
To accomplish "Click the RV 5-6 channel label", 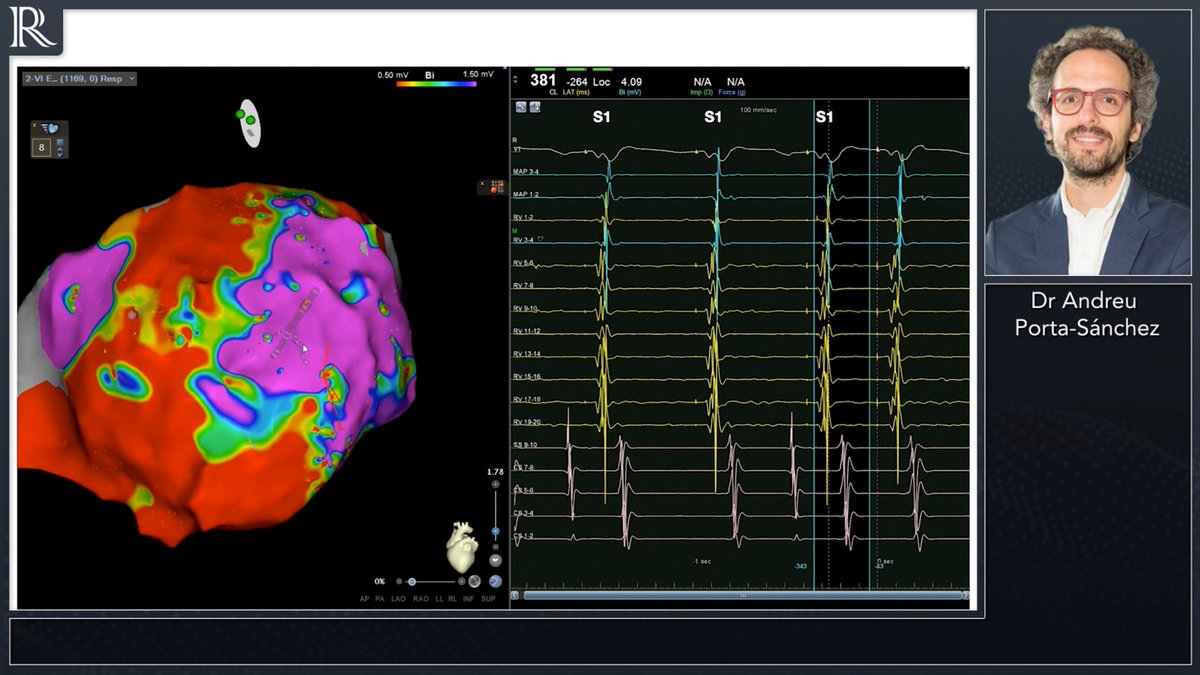I will pyautogui.click(x=523, y=263).
